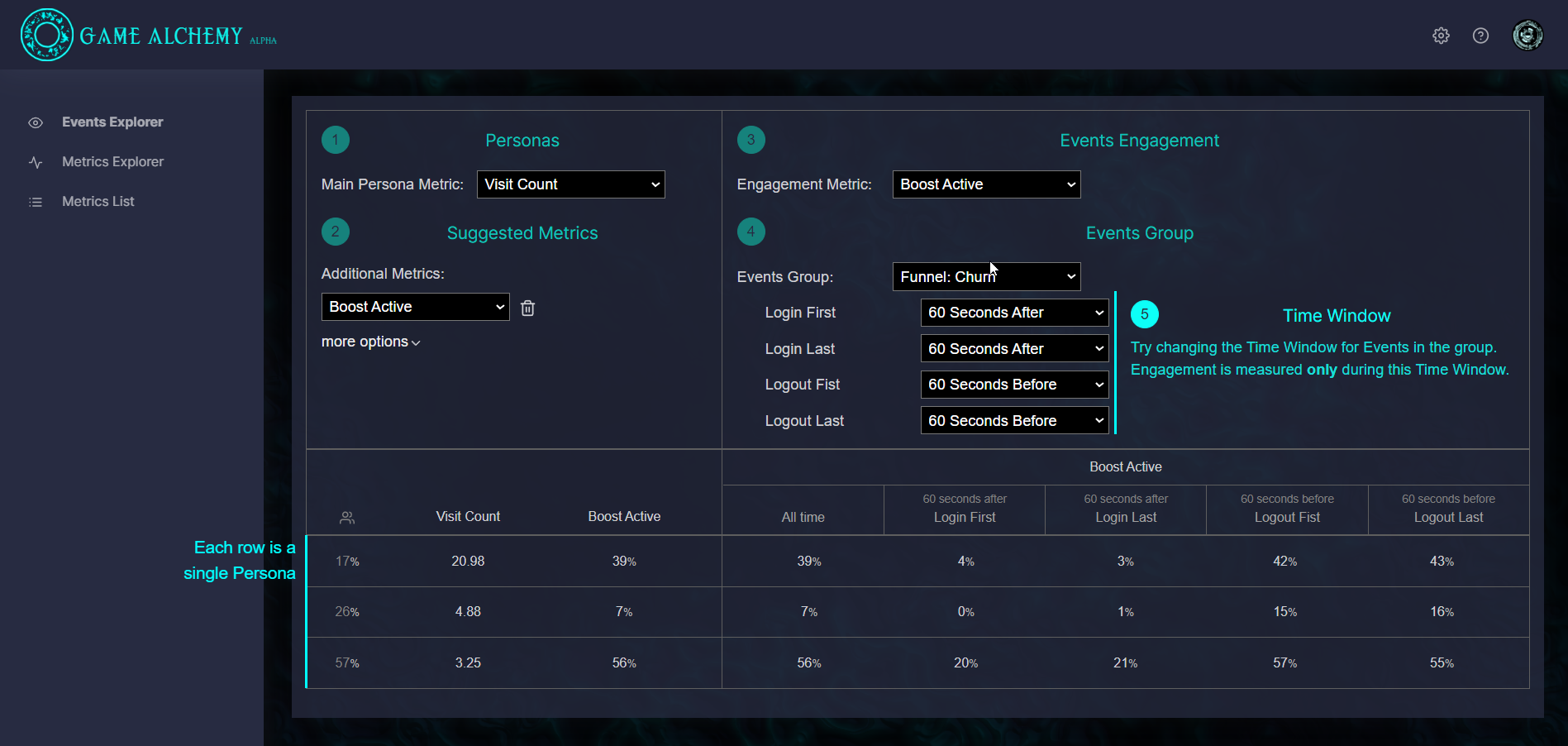Open help via the question mark icon
This screenshot has width=1568, height=746.
(x=1480, y=36)
